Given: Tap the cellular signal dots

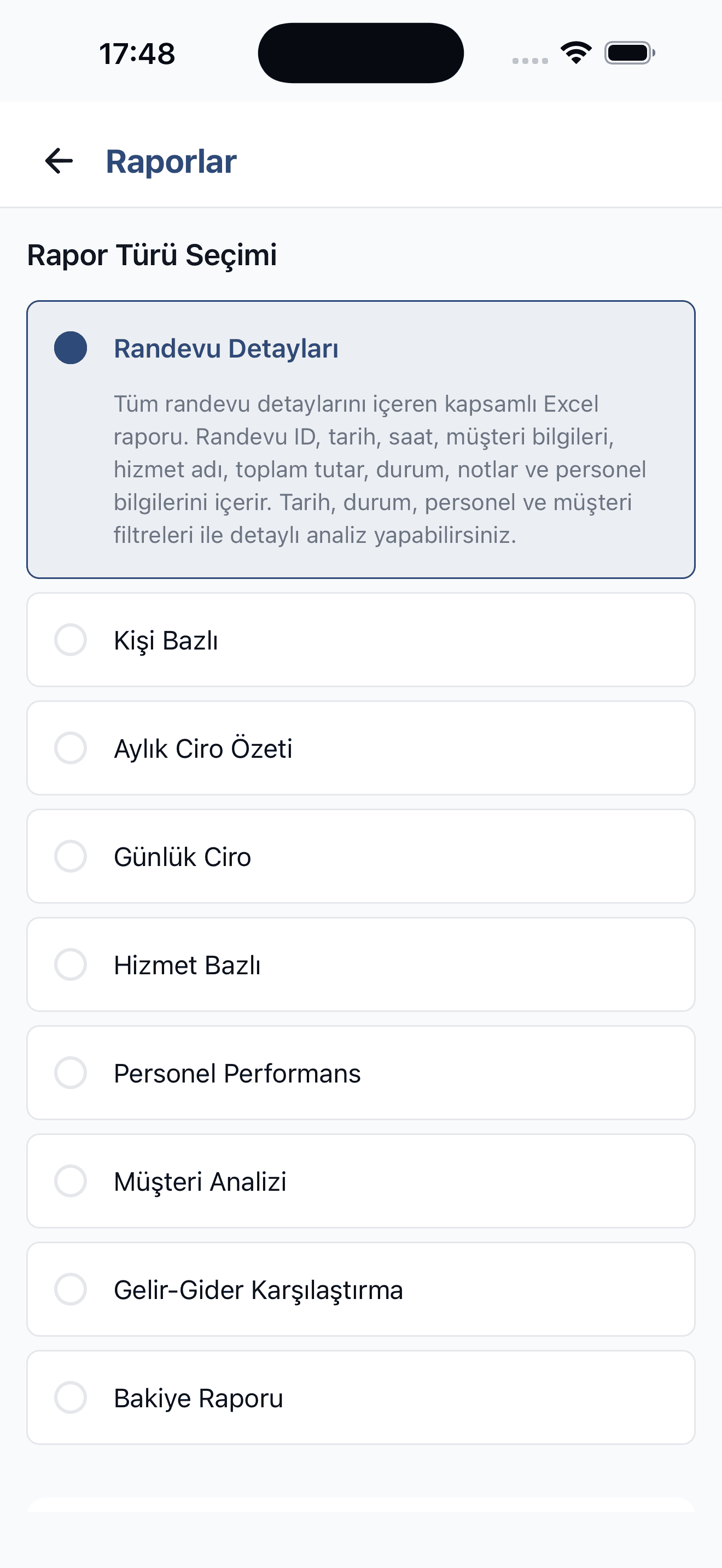Looking at the screenshot, I should point(529,60).
